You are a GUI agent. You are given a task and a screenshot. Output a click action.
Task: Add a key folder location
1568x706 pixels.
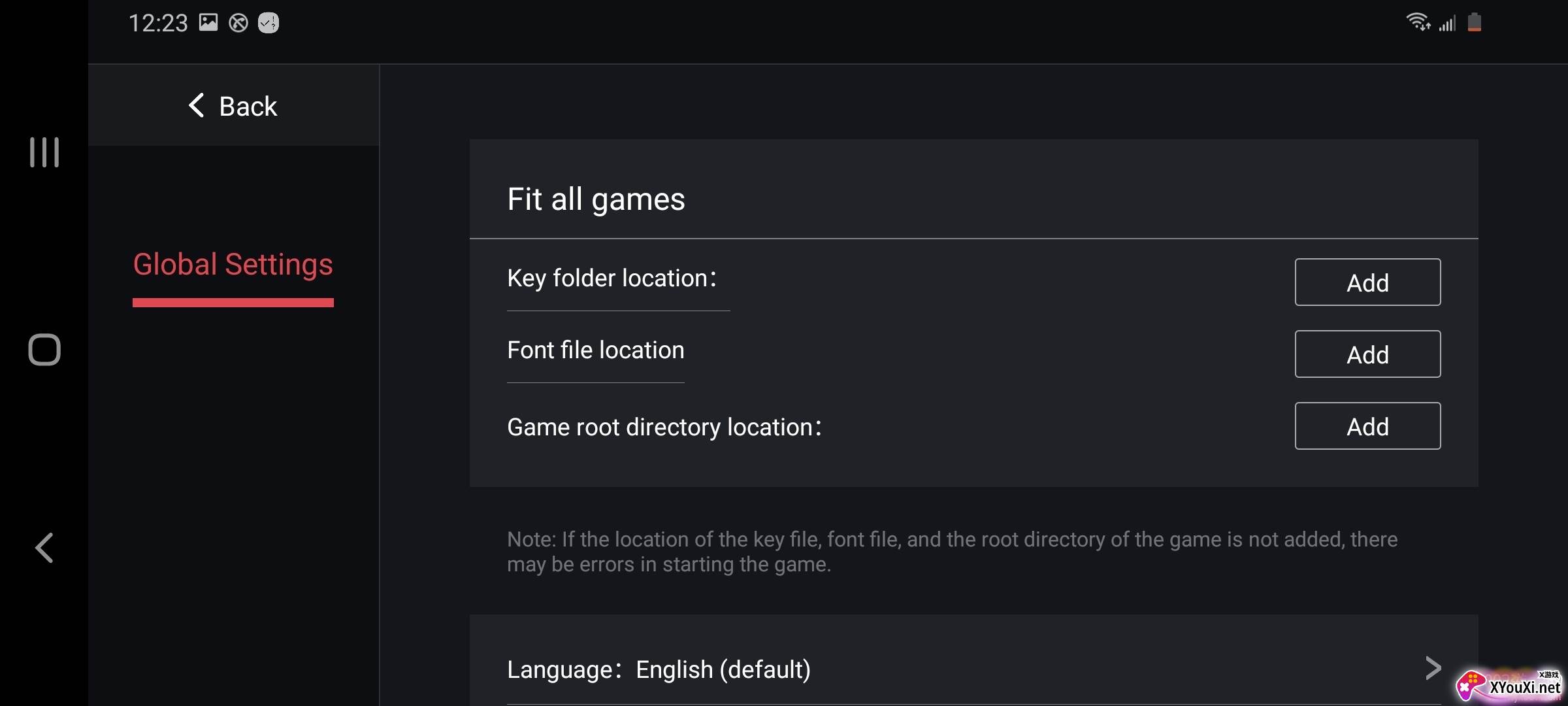(x=1367, y=282)
